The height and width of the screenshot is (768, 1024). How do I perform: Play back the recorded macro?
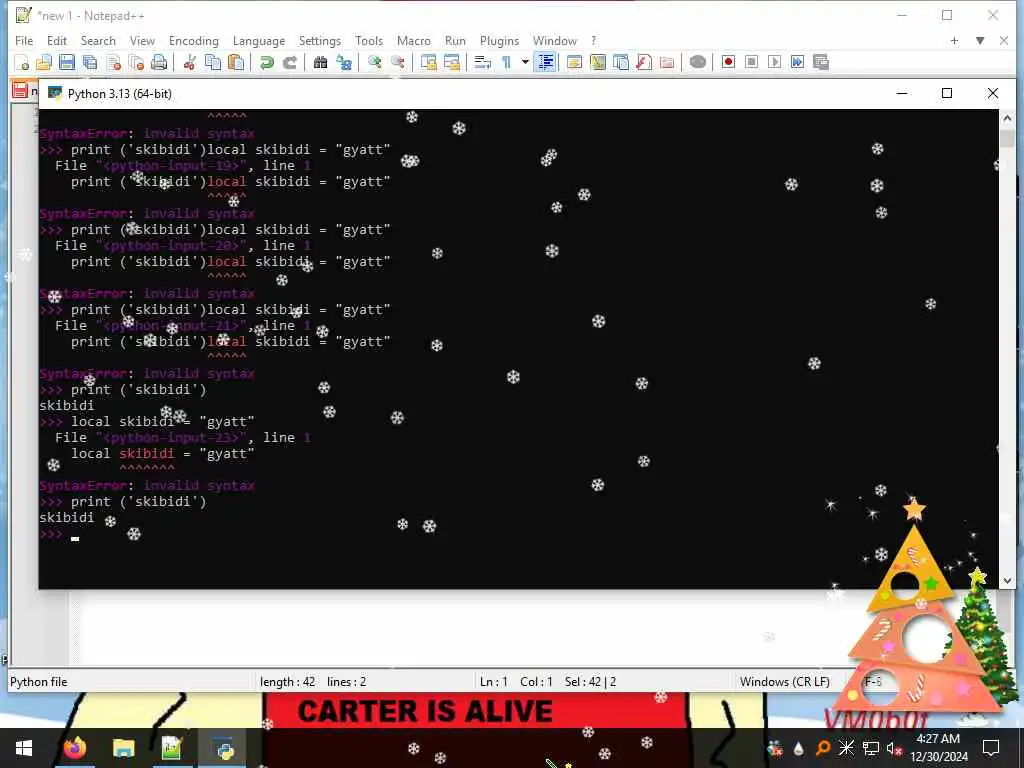[775, 63]
